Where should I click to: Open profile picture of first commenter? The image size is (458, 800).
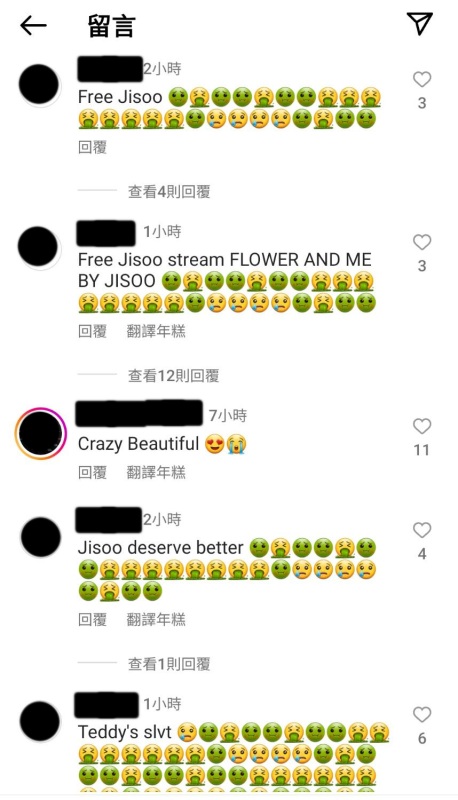click(x=39, y=85)
